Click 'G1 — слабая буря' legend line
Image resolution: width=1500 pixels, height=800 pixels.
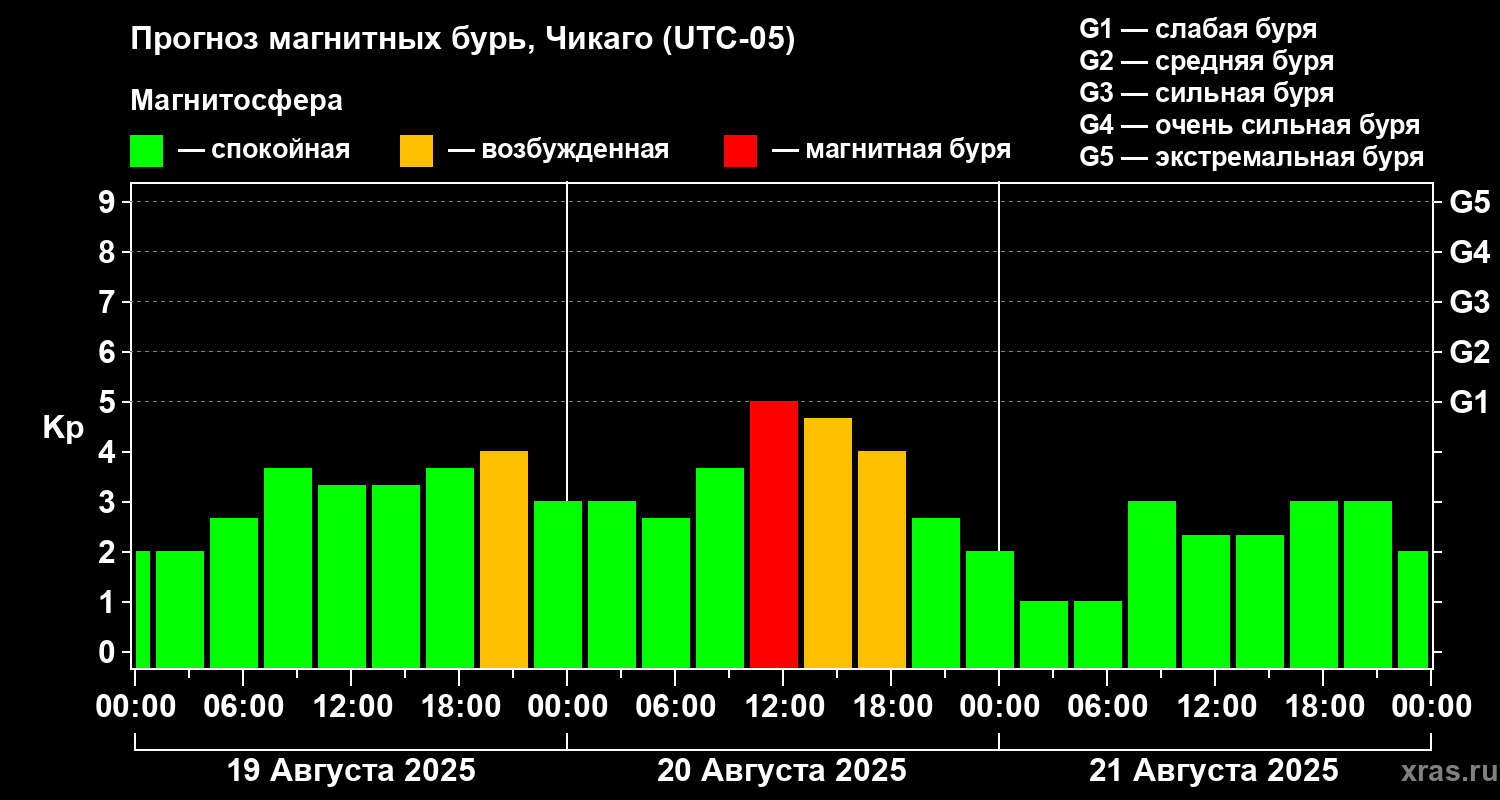point(1198,29)
